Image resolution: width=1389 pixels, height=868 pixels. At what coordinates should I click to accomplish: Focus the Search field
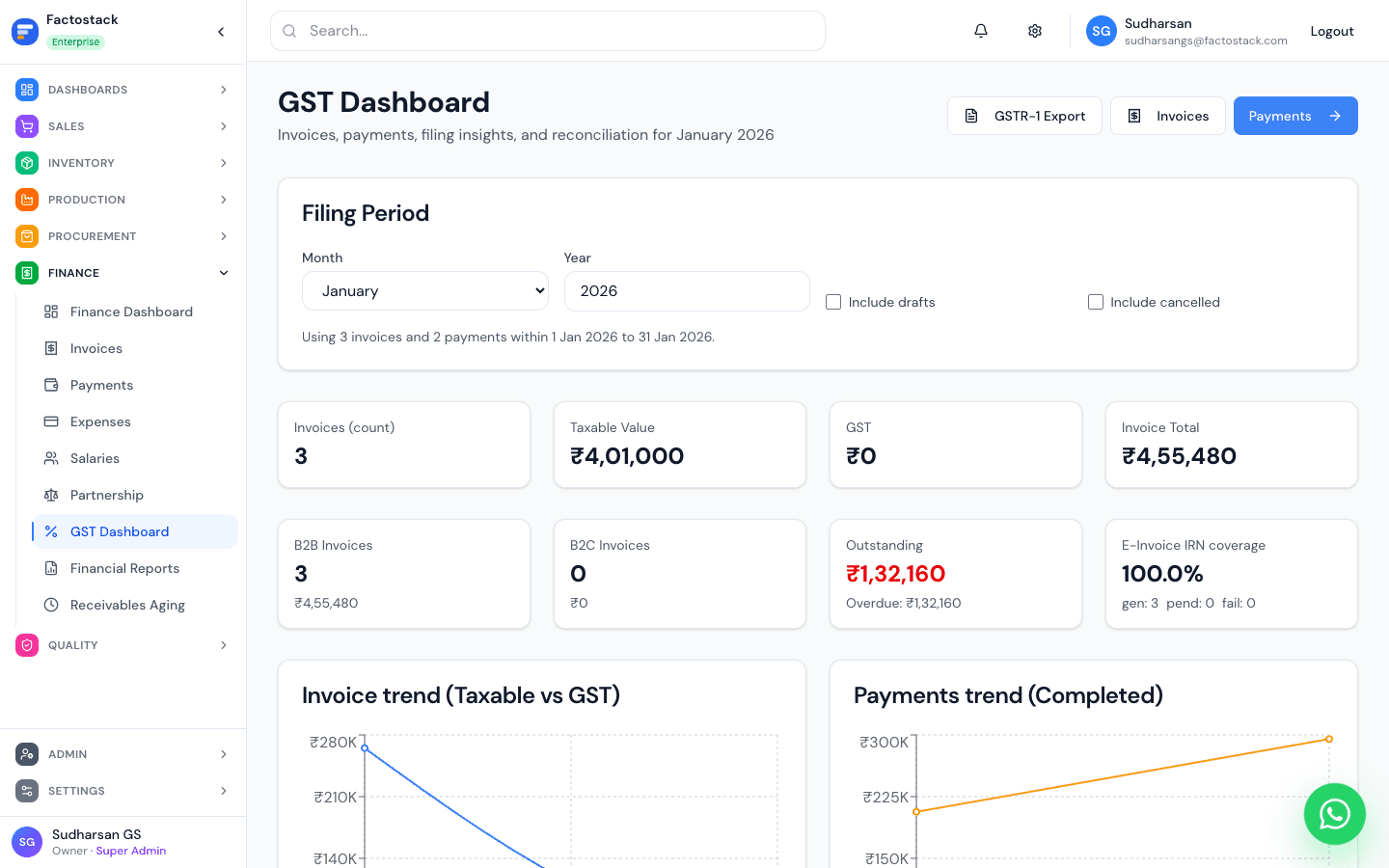[548, 31]
